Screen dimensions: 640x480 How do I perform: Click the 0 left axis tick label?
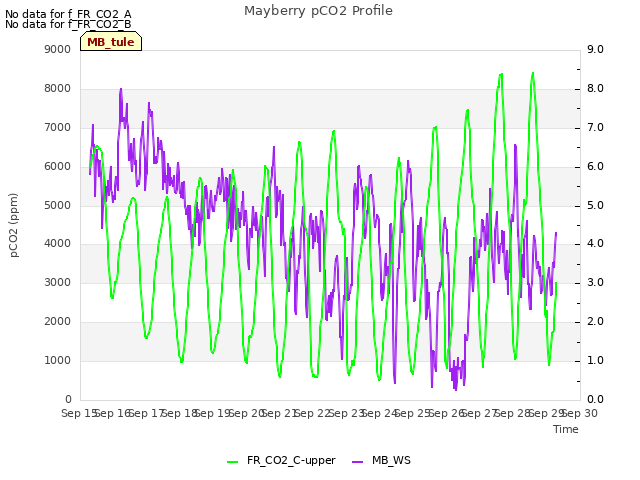[68, 399]
